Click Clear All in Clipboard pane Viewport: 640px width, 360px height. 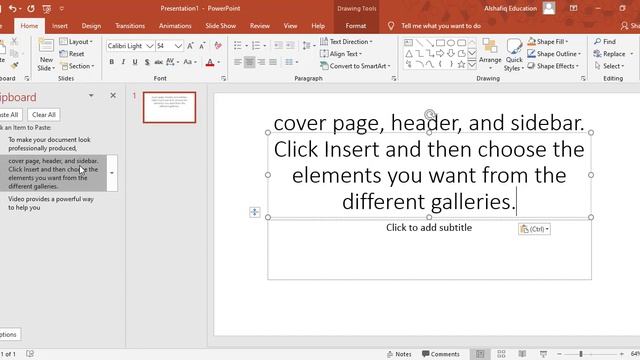[x=44, y=115]
